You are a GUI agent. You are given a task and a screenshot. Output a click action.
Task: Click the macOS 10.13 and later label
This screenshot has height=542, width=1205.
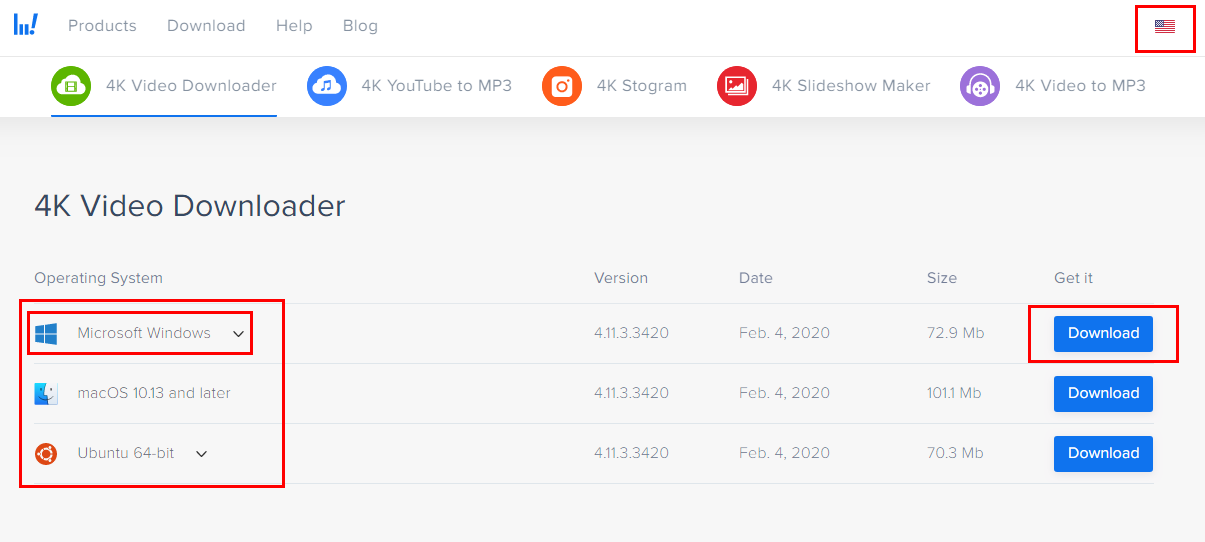[154, 394]
